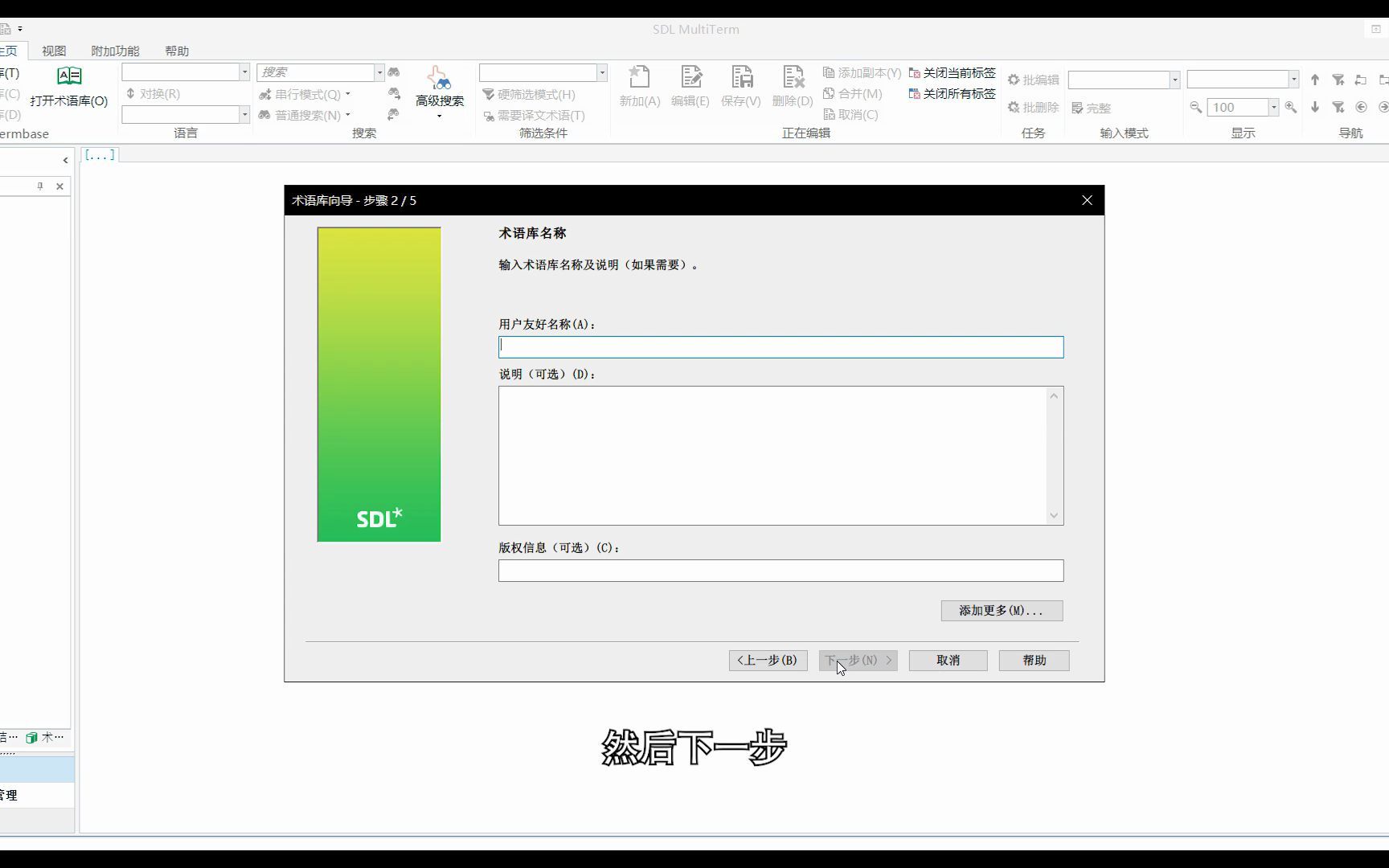
Task: Expand the 串行模式(Q) dropdown arrow
Action: tap(348, 94)
